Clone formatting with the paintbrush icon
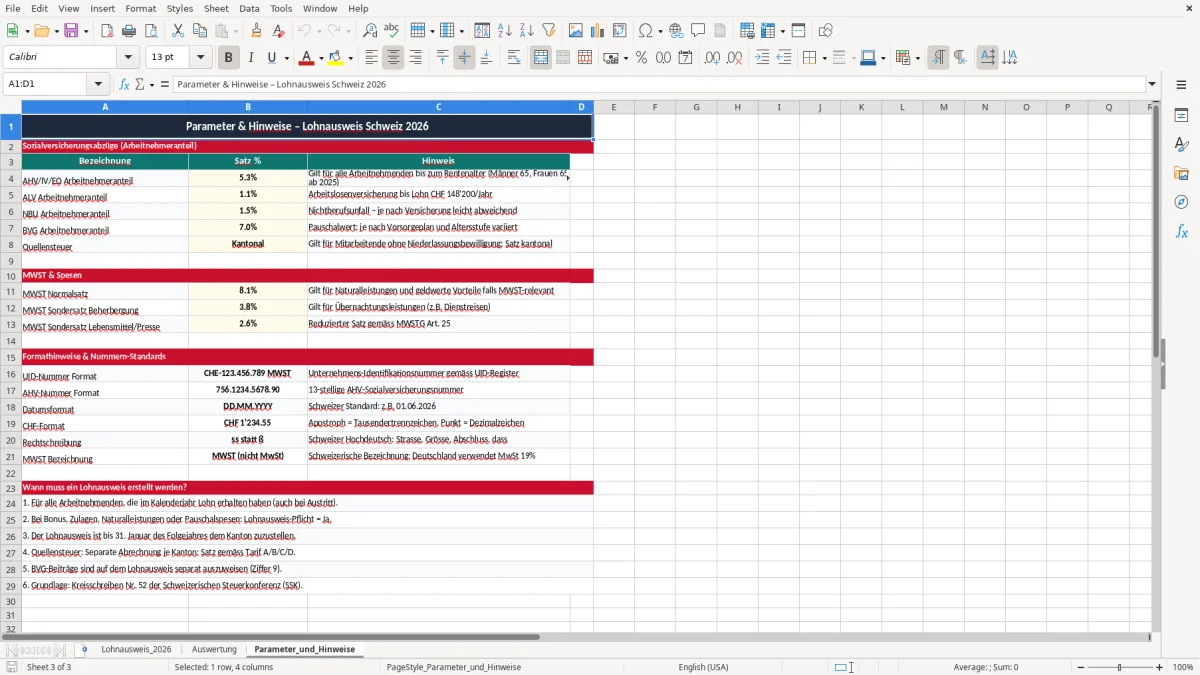 click(x=256, y=31)
